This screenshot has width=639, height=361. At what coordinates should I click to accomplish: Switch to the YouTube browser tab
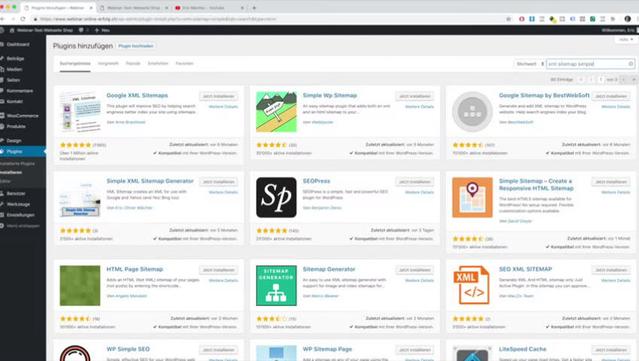208,8
